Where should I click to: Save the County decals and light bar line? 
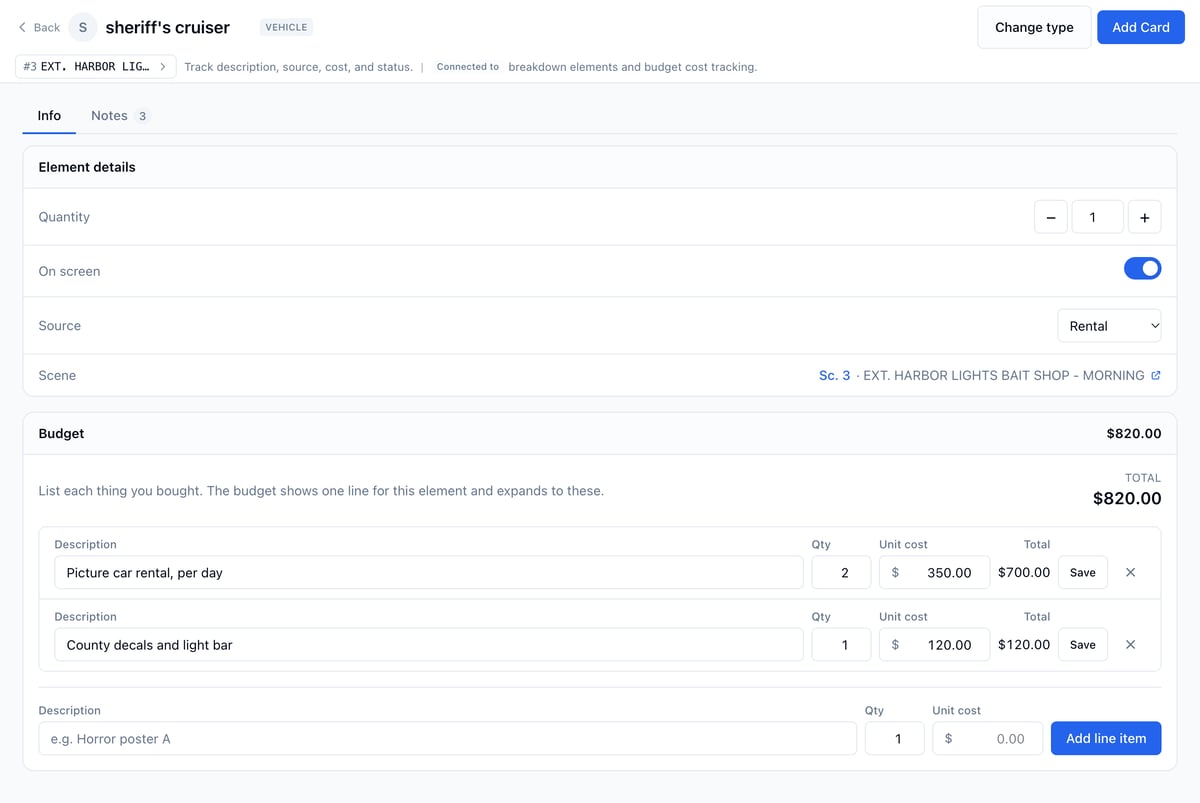1083,644
